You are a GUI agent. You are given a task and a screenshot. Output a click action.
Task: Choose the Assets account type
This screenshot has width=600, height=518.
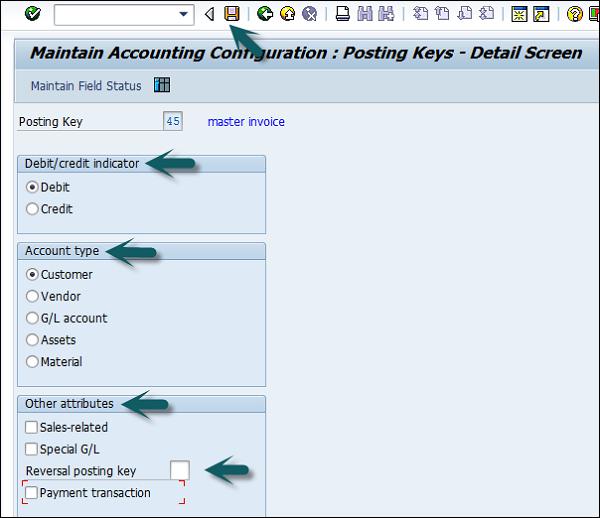tap(33, 340)
